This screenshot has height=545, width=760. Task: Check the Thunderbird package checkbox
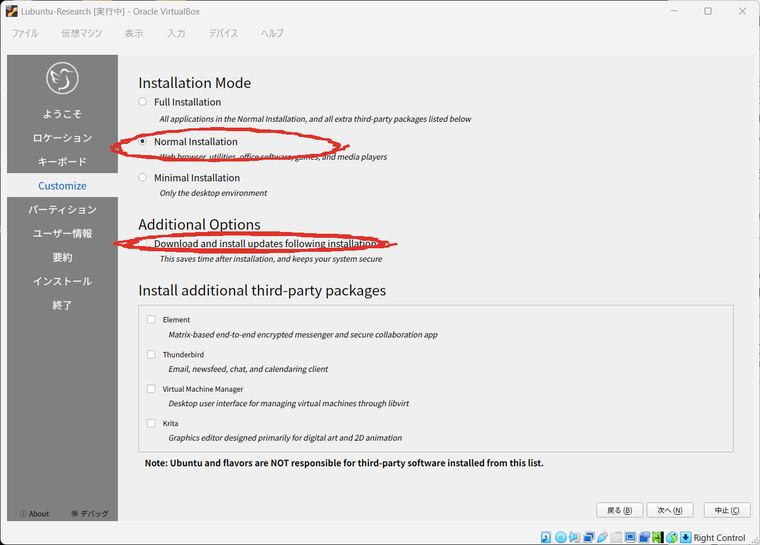pos(151,354)
